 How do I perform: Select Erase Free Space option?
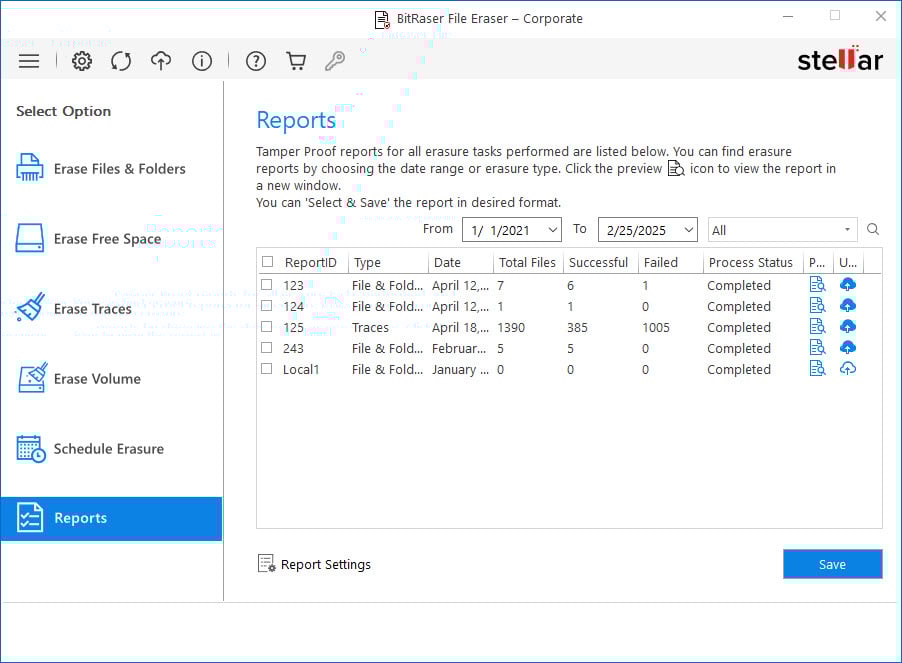click(x=111, y=239)
